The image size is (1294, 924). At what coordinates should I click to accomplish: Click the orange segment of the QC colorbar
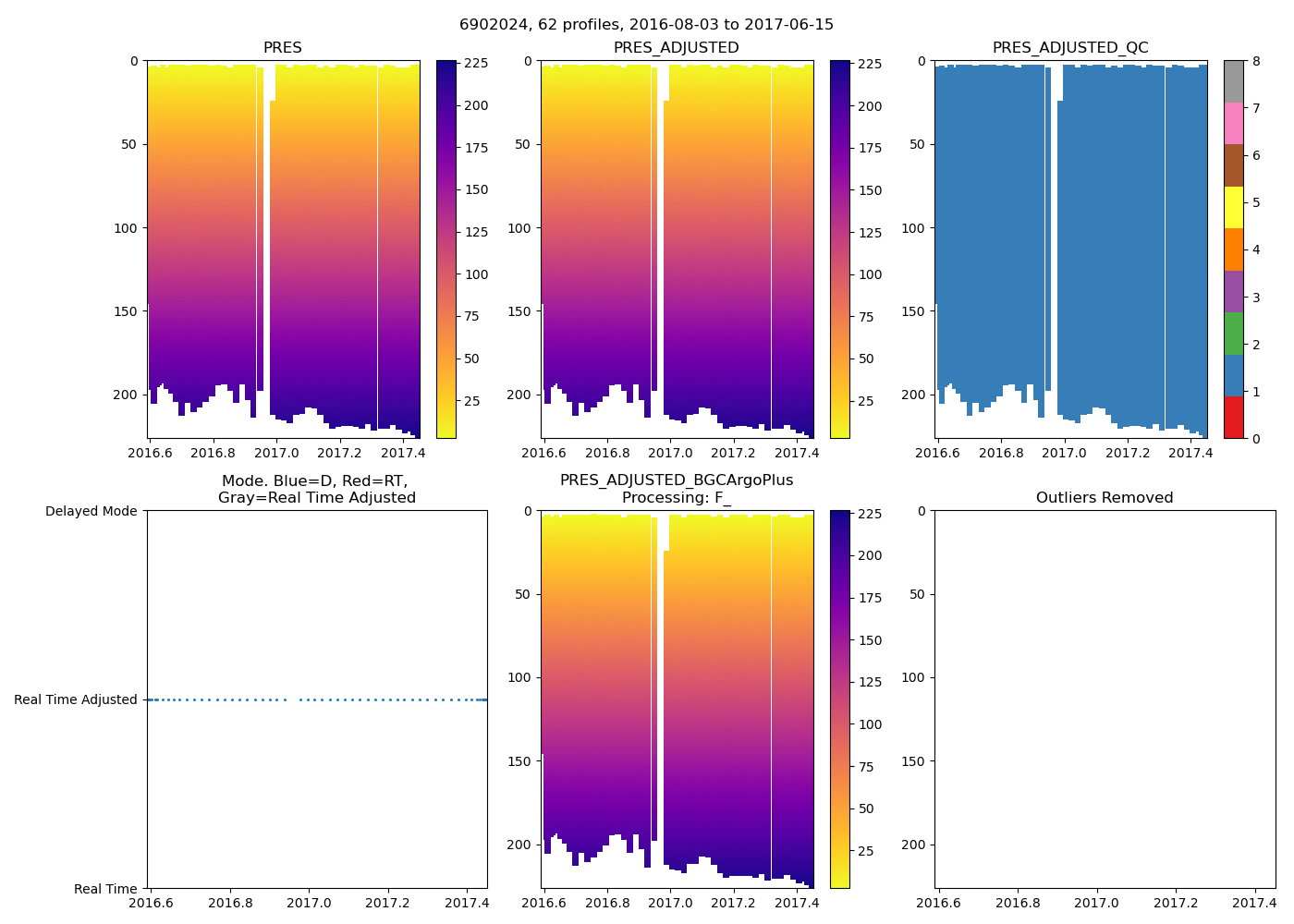point(1233,249)
